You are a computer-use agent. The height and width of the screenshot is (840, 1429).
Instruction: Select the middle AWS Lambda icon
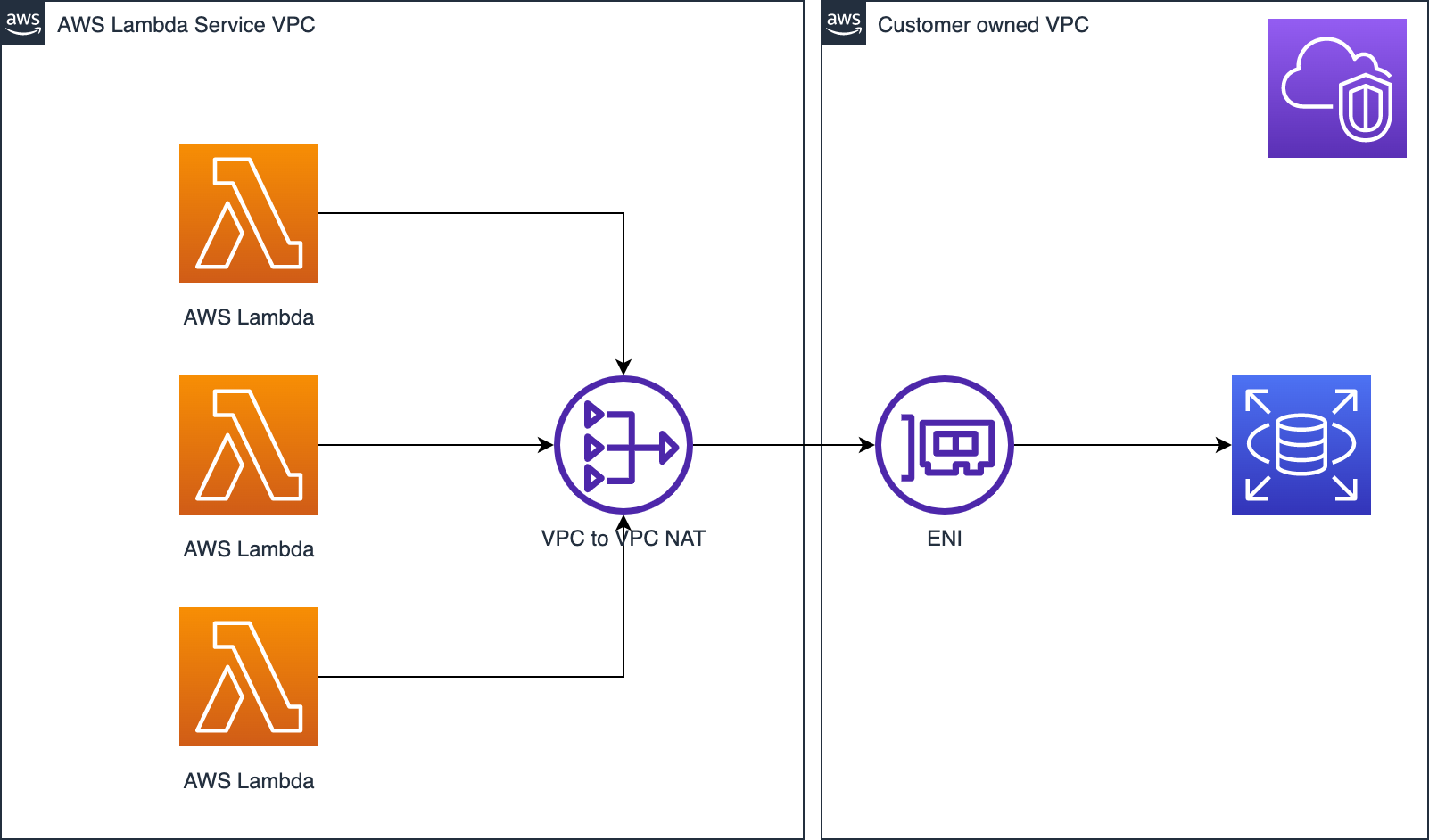249,445
